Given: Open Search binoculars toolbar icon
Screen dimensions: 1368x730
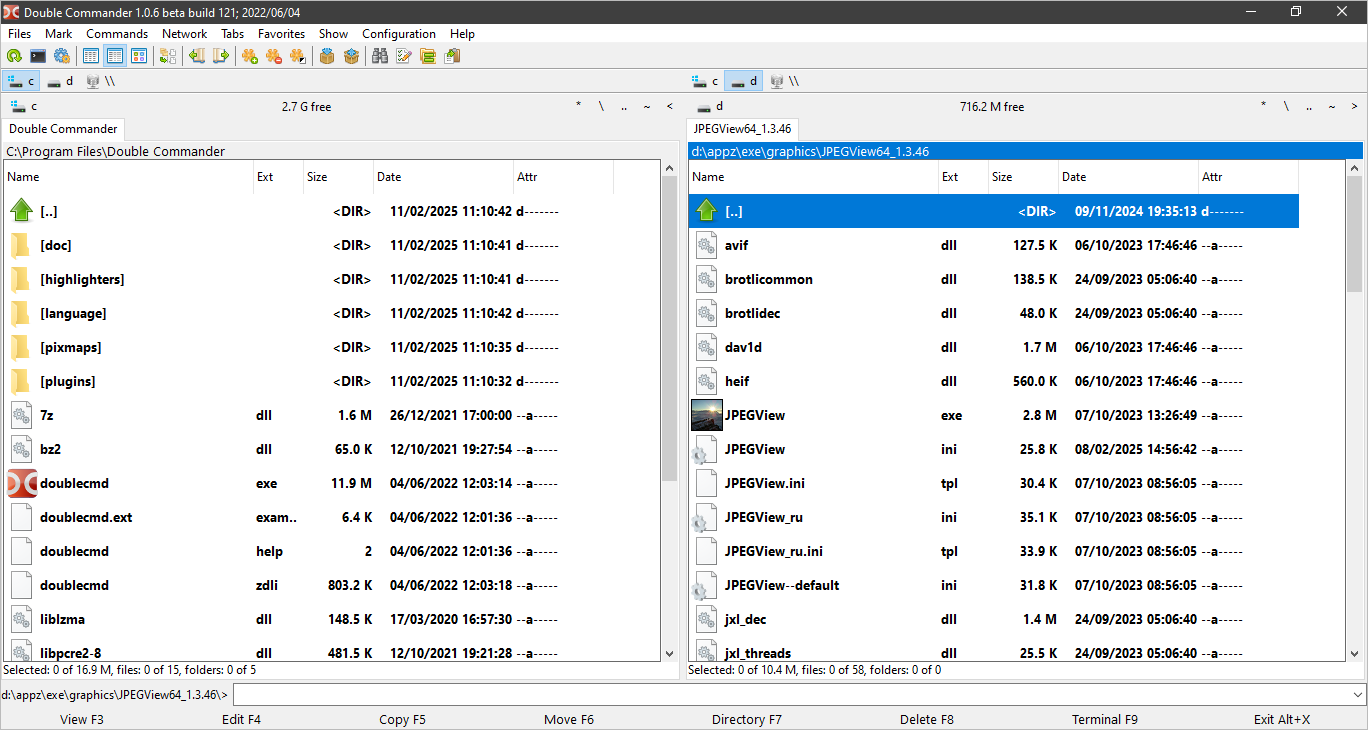Looking at the screenshot, I should coord(380,56).
